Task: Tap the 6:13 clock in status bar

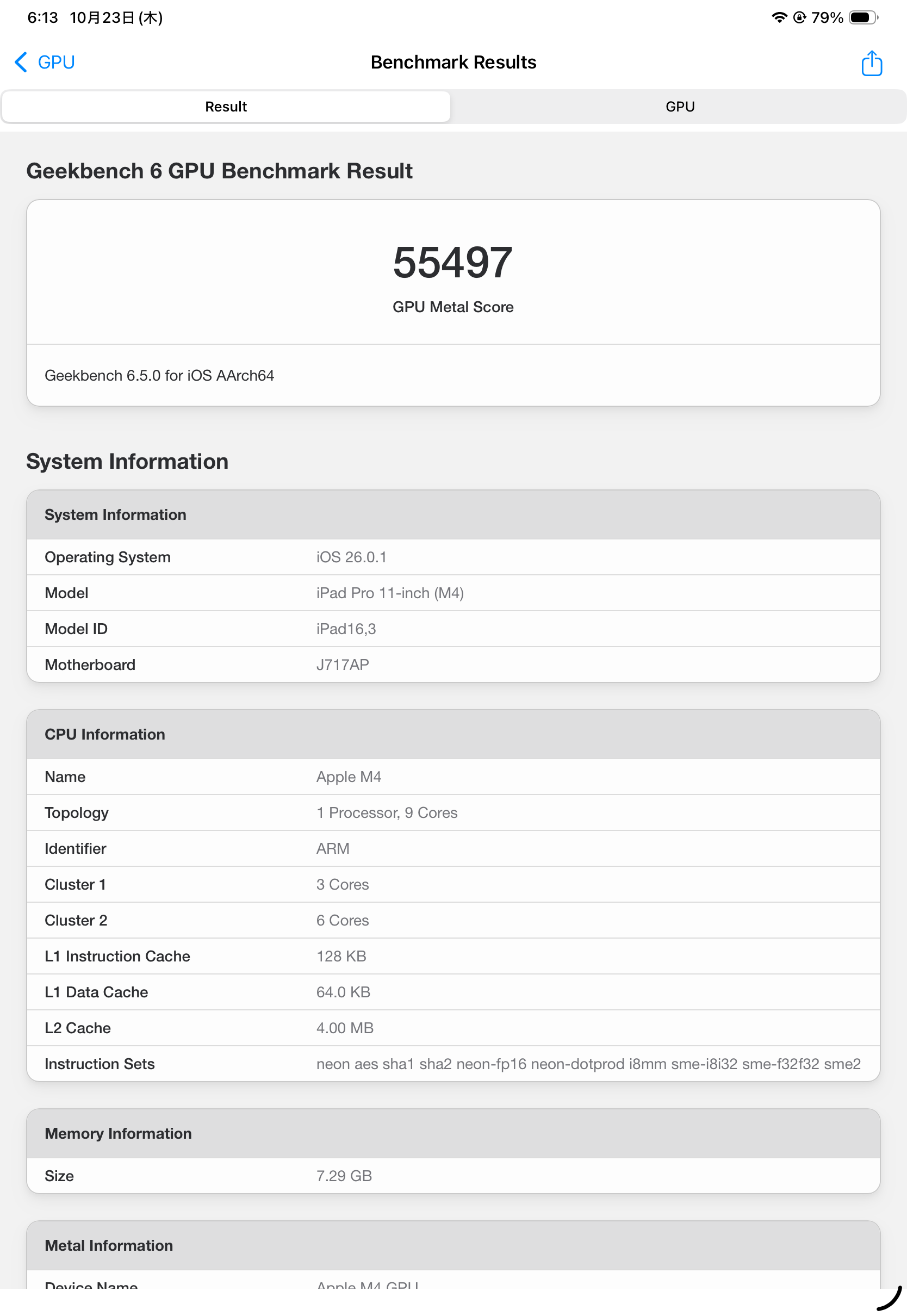Action: 42,17
